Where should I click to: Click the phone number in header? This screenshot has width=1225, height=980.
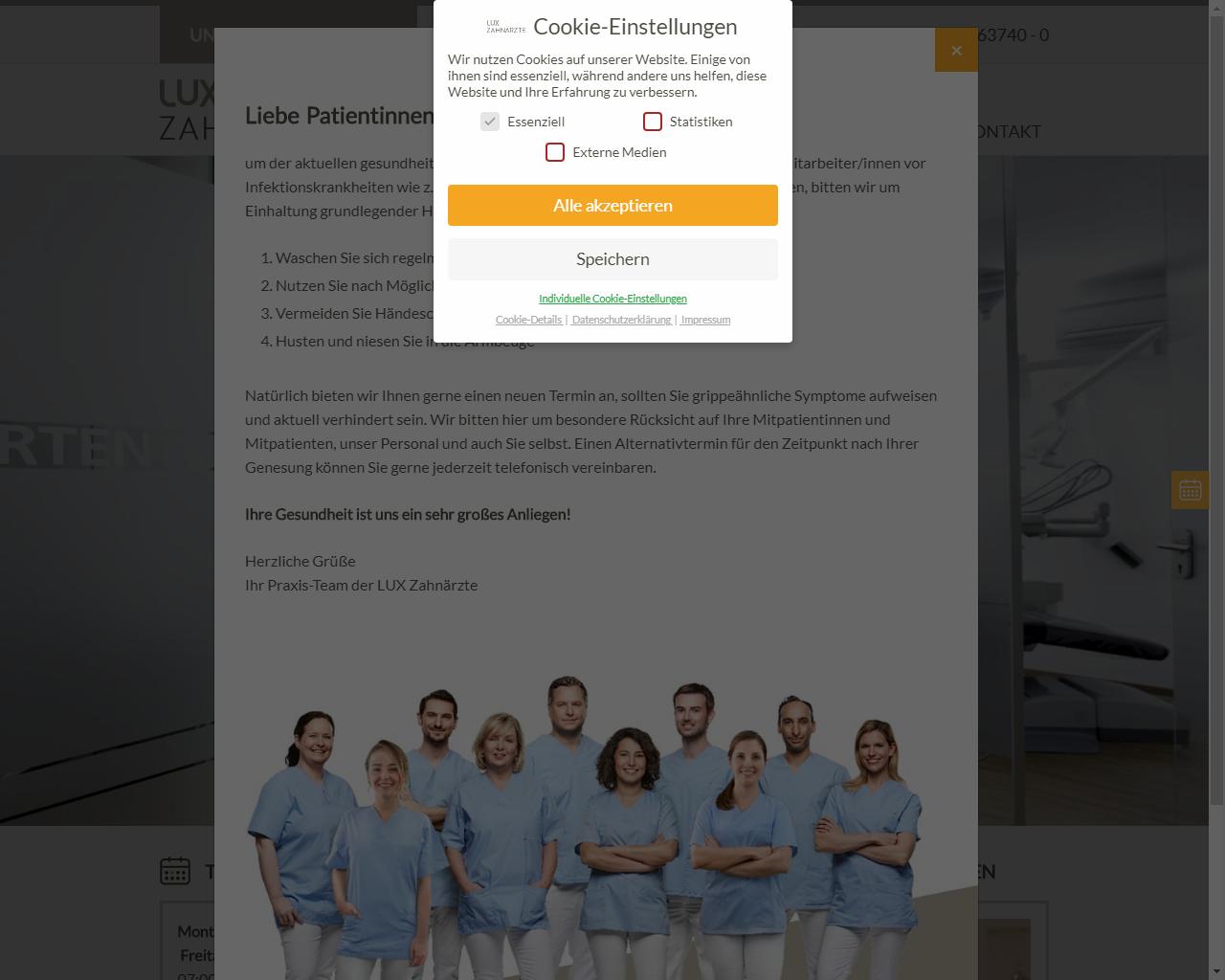click(x=1013, y=35)
